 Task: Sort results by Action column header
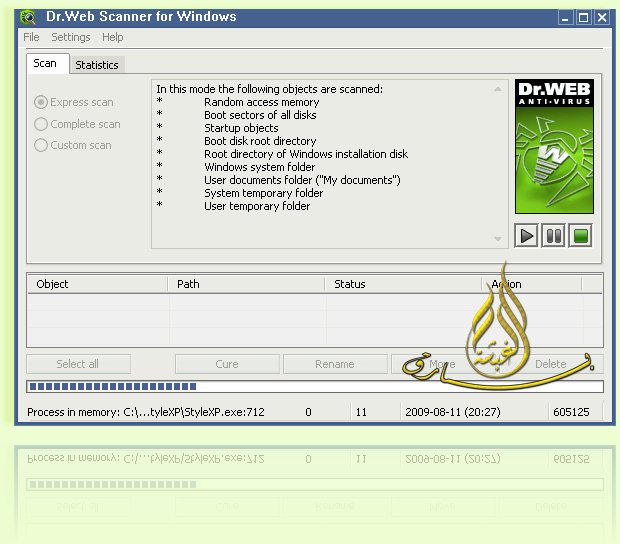pyautogui.click(x=532, y=284)
